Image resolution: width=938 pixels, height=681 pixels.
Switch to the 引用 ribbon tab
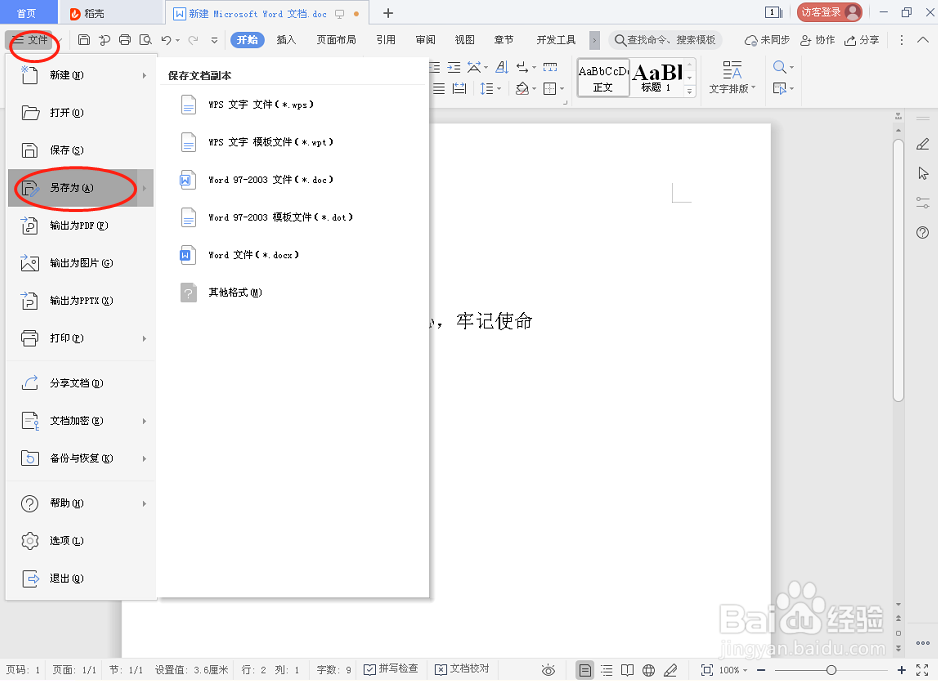(x=386, y=40)
